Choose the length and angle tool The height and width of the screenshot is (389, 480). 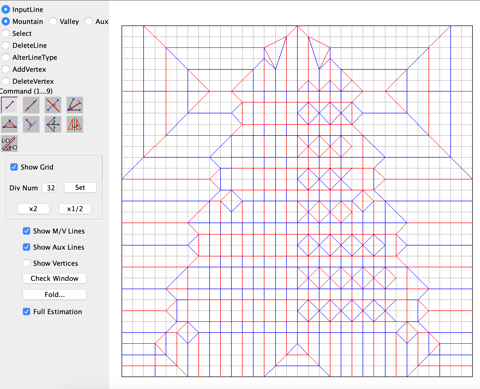click(x=9, y=143)
